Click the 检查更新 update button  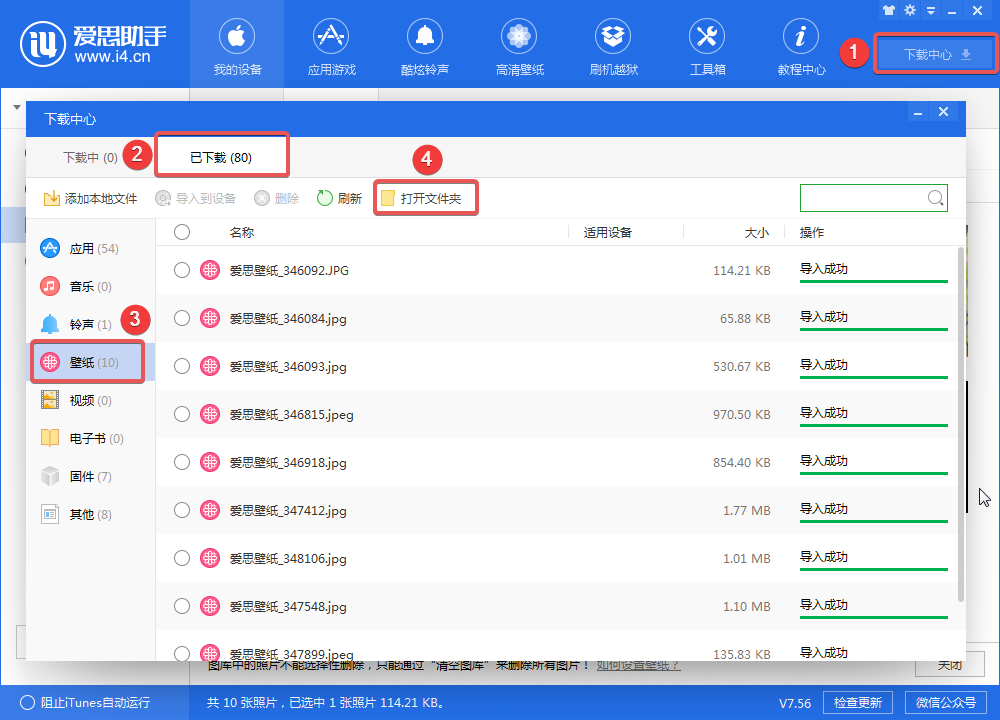tap(857, 703)
